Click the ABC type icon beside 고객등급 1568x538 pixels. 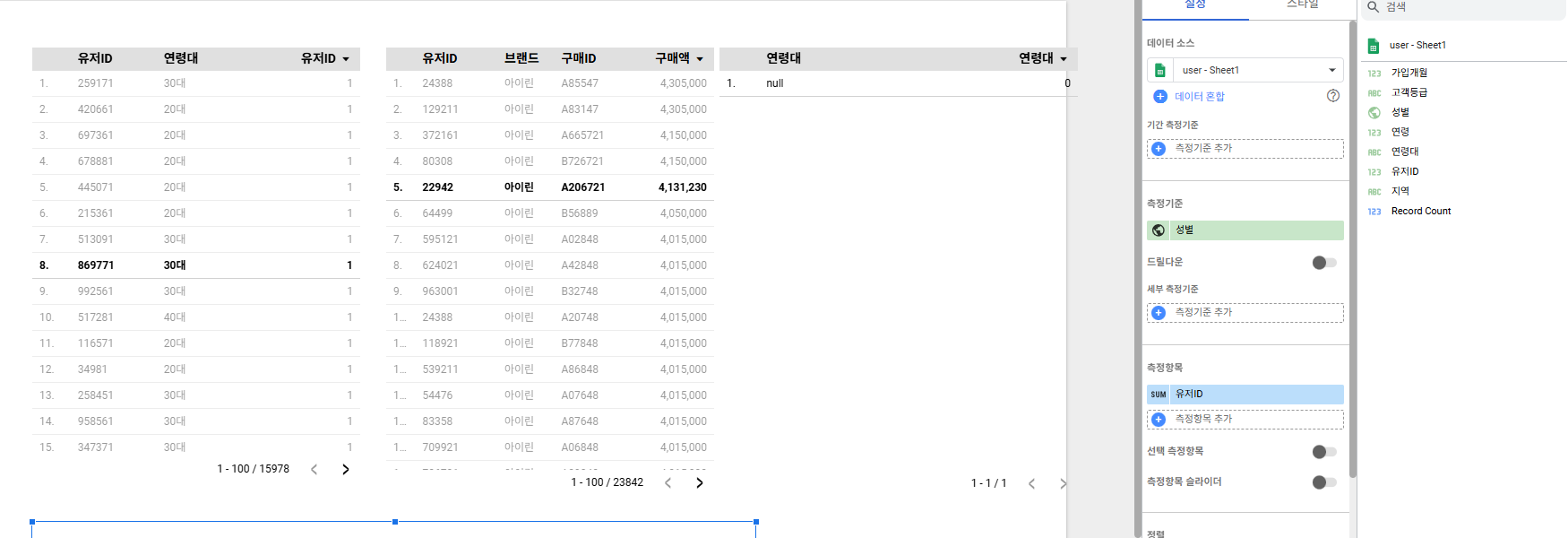(1374, 93)
